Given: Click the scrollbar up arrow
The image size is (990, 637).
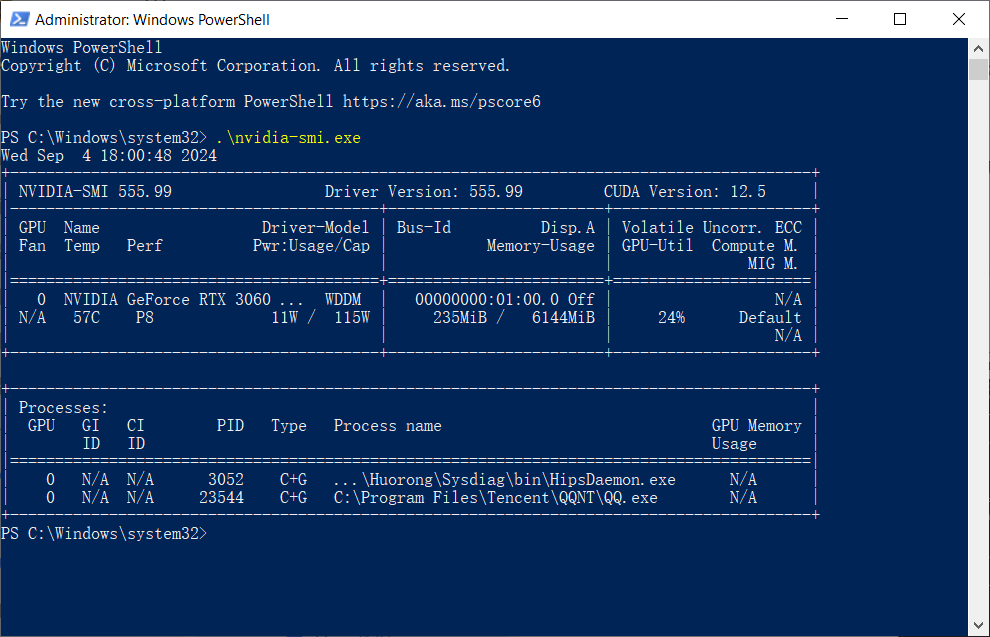Looking at the screenshot, I should (978, 48).
